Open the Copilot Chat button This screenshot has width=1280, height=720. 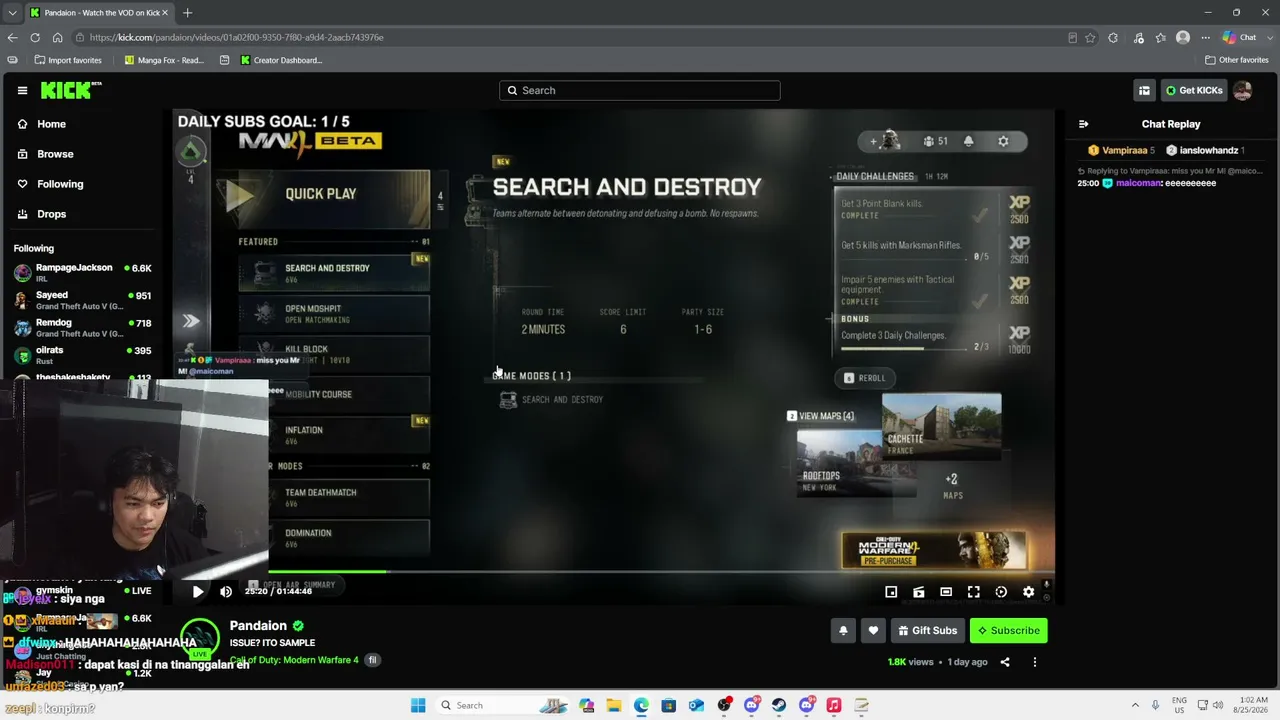click(1240, 37)
